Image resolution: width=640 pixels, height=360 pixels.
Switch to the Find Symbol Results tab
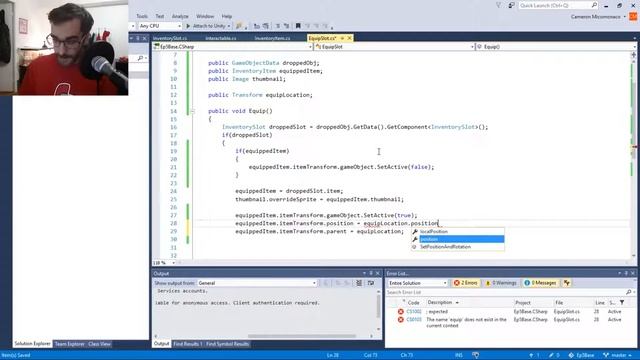[227, 344]
